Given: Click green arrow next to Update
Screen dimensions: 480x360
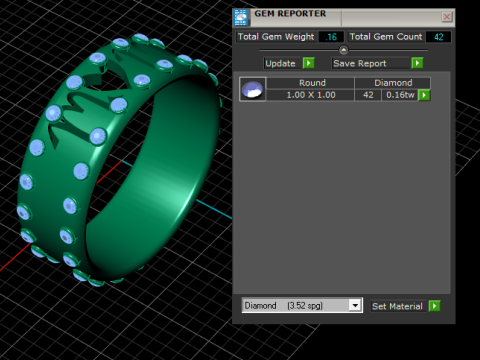Looking at the screenshot, I should 309,63.
